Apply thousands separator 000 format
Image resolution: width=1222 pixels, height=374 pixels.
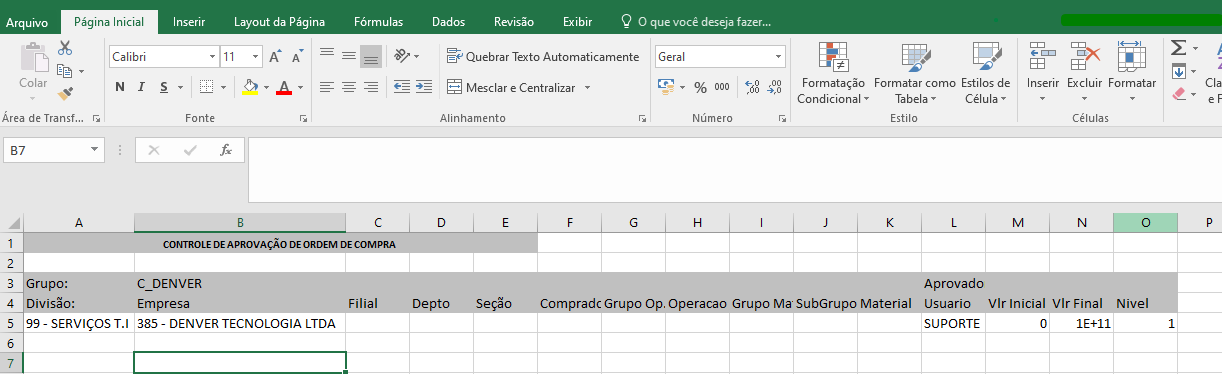pos(721,87)
